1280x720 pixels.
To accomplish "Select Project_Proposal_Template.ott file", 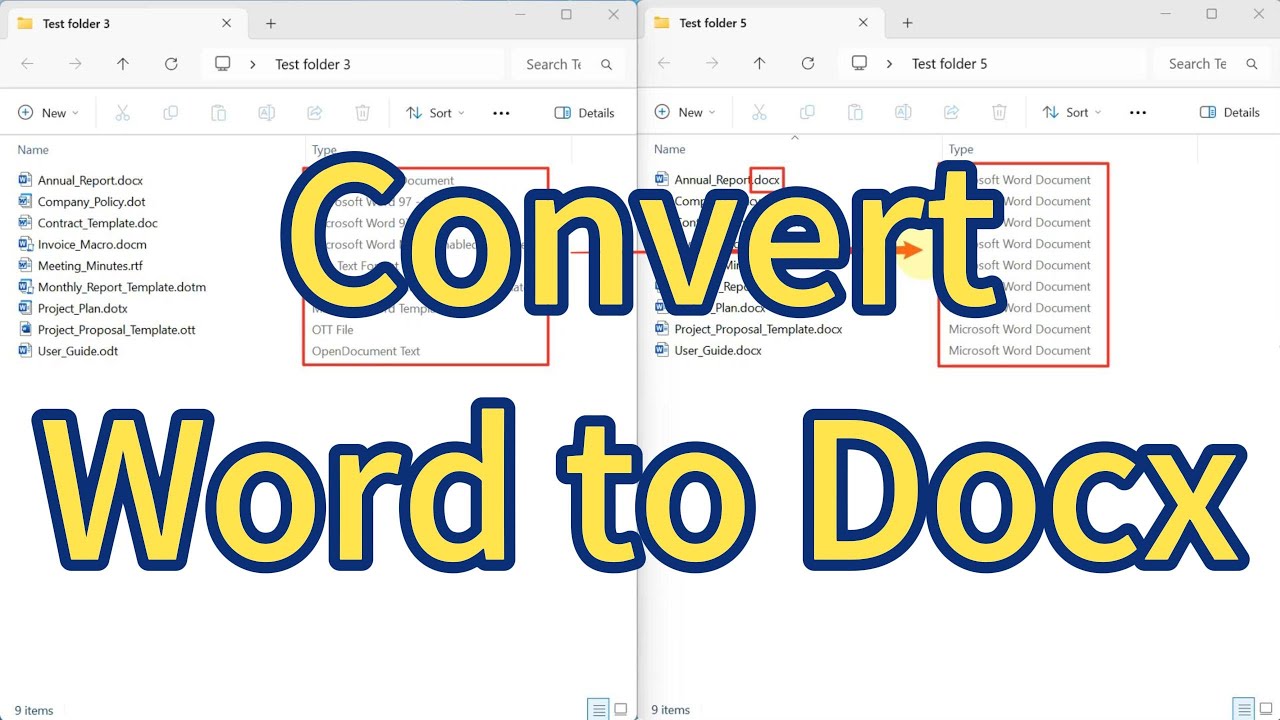I will click(x=106, y=329).
